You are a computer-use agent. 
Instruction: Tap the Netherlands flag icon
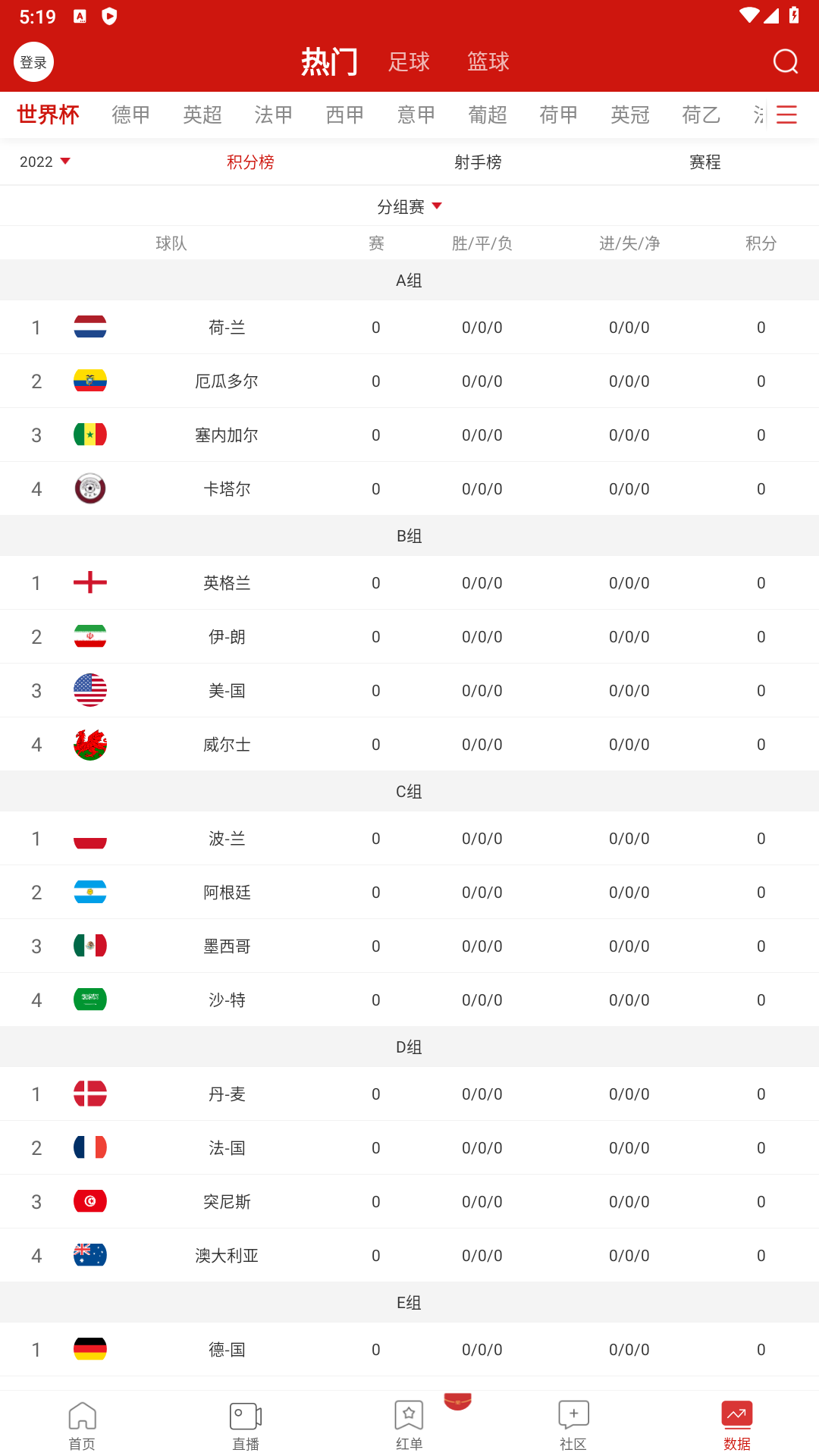coord(90,327)
